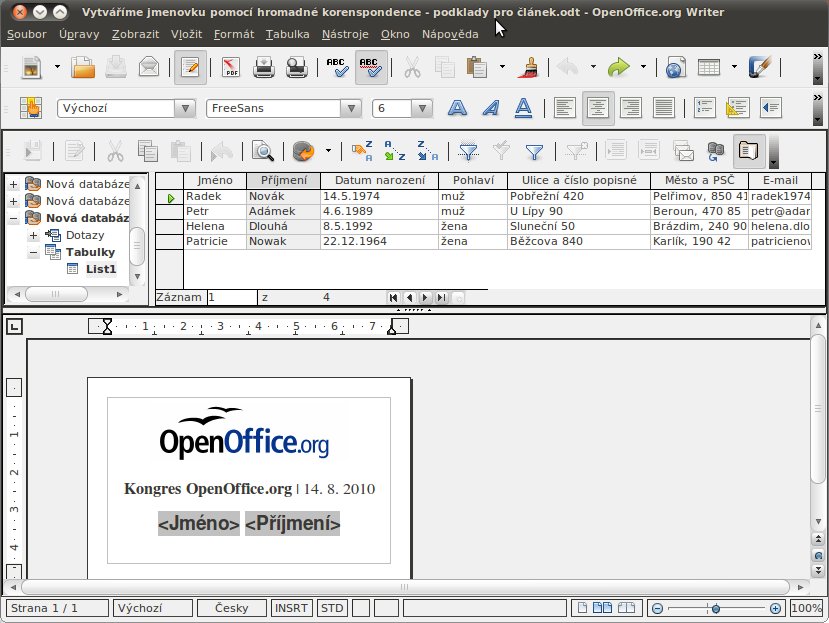Show data source of current document

pos(715,152)
